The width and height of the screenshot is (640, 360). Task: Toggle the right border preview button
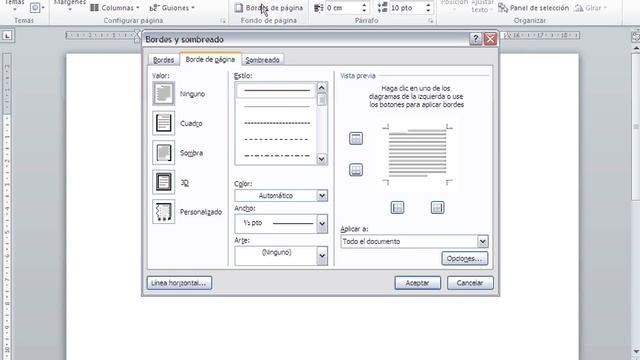pyautogui.click(x=437, y=208)
